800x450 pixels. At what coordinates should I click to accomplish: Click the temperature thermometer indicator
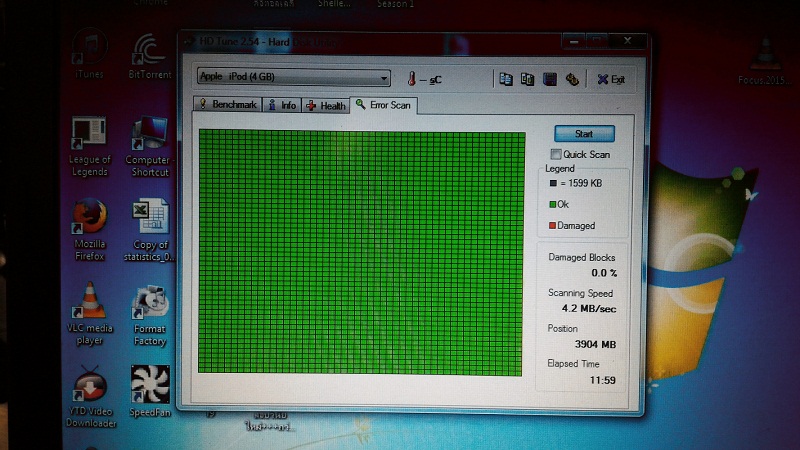411,79
